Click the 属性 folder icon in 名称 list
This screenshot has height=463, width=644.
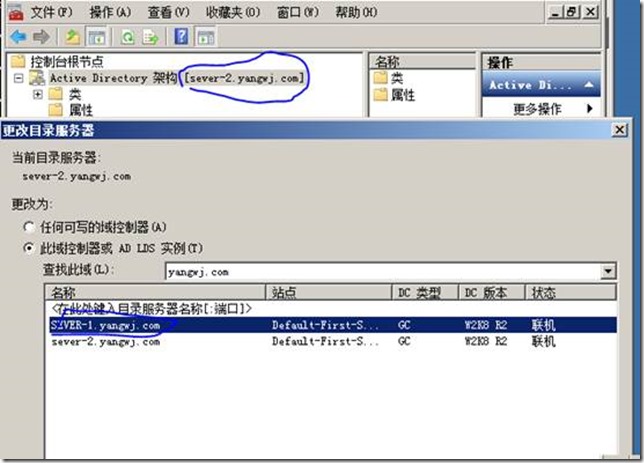380,95
